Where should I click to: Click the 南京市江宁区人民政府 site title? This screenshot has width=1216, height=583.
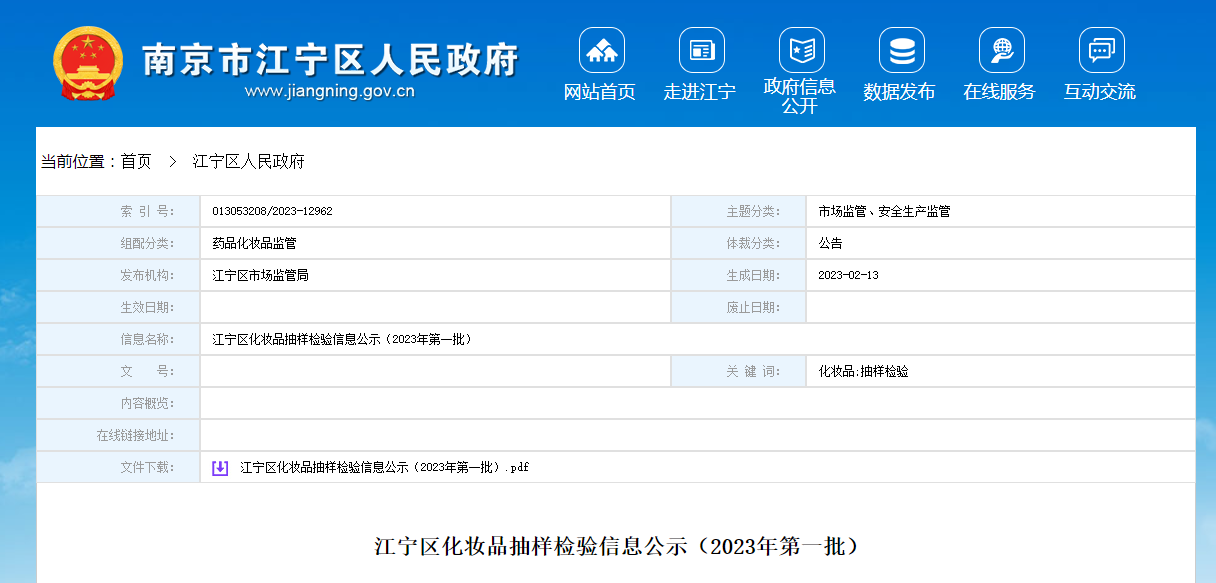click(330, 60)
